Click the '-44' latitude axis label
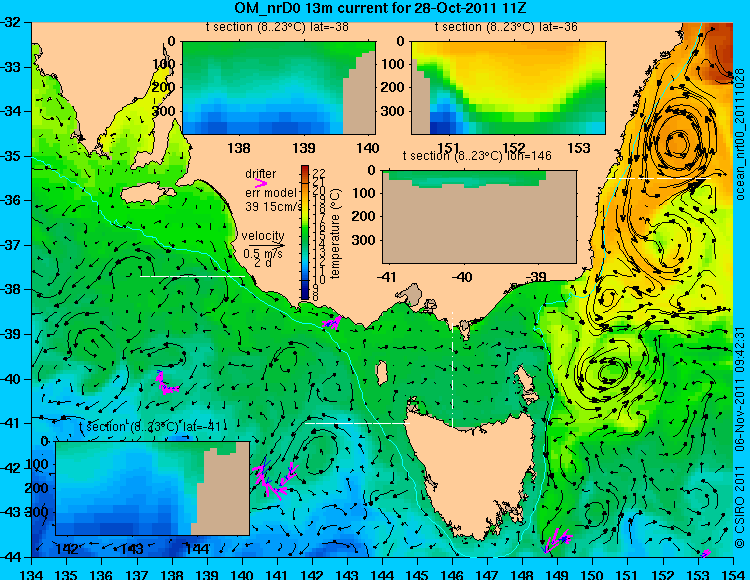The width and height of the screenshot is (750, 580). (11, 557)
